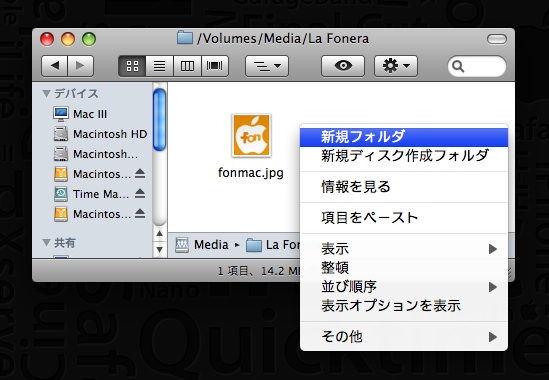
Task: Choose 整頓 from the context menu
Action: [x=404, y=268]
